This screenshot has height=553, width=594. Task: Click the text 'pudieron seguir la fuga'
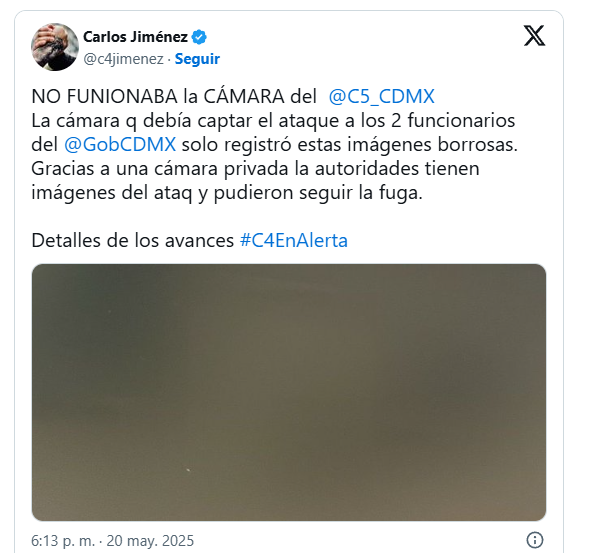tap(318, 193)
